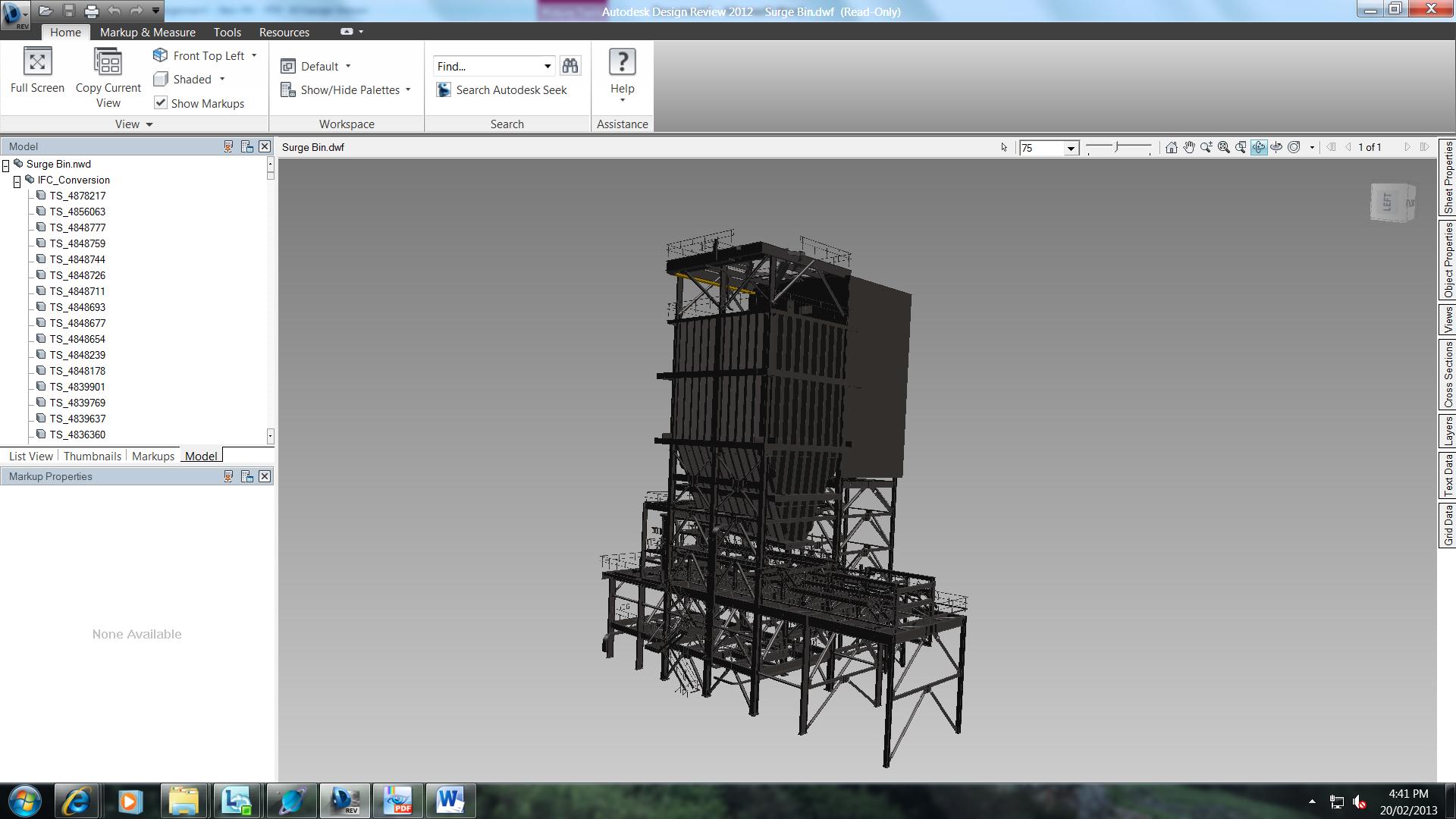
Task: Click the Help question mark icon
Action: 622,62
